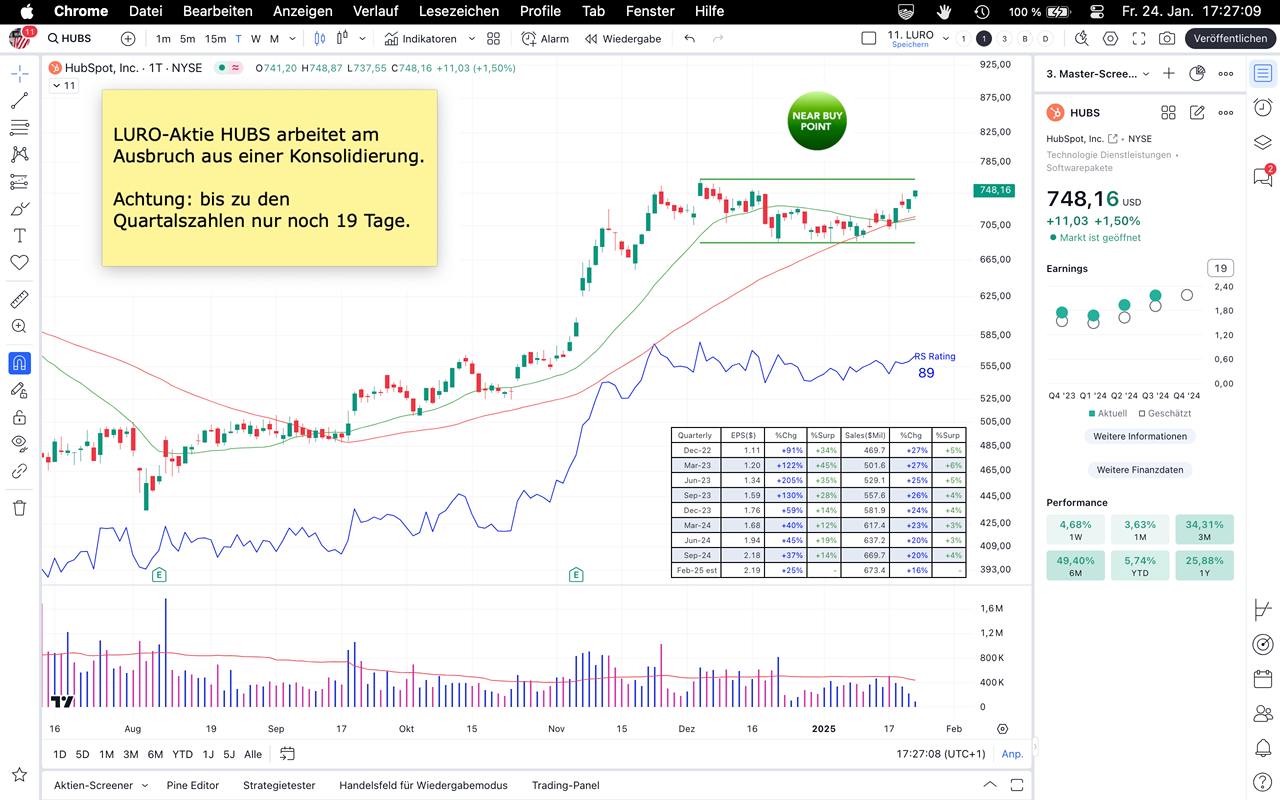Screen dimensions: 1280x800
Task: Click the undo arrow in top toolbar
Action: (x=689, y=39)
